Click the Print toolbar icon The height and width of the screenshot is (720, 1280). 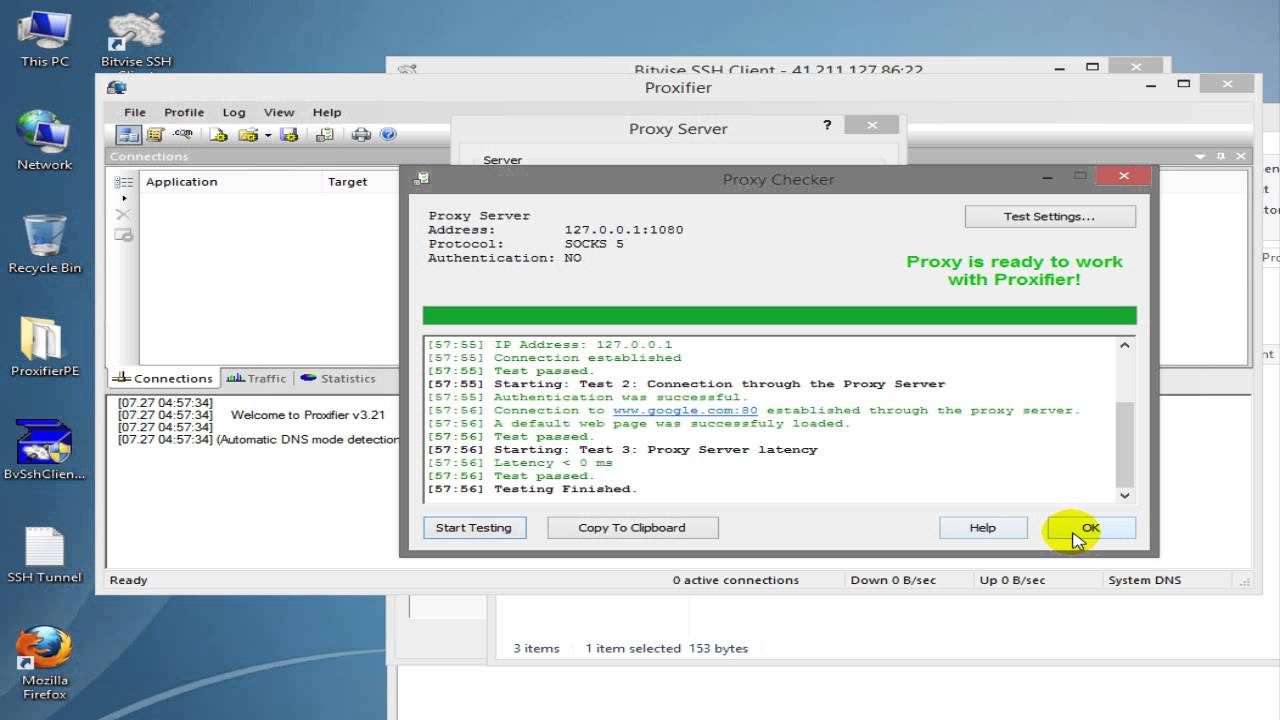(x=361, y=135)
